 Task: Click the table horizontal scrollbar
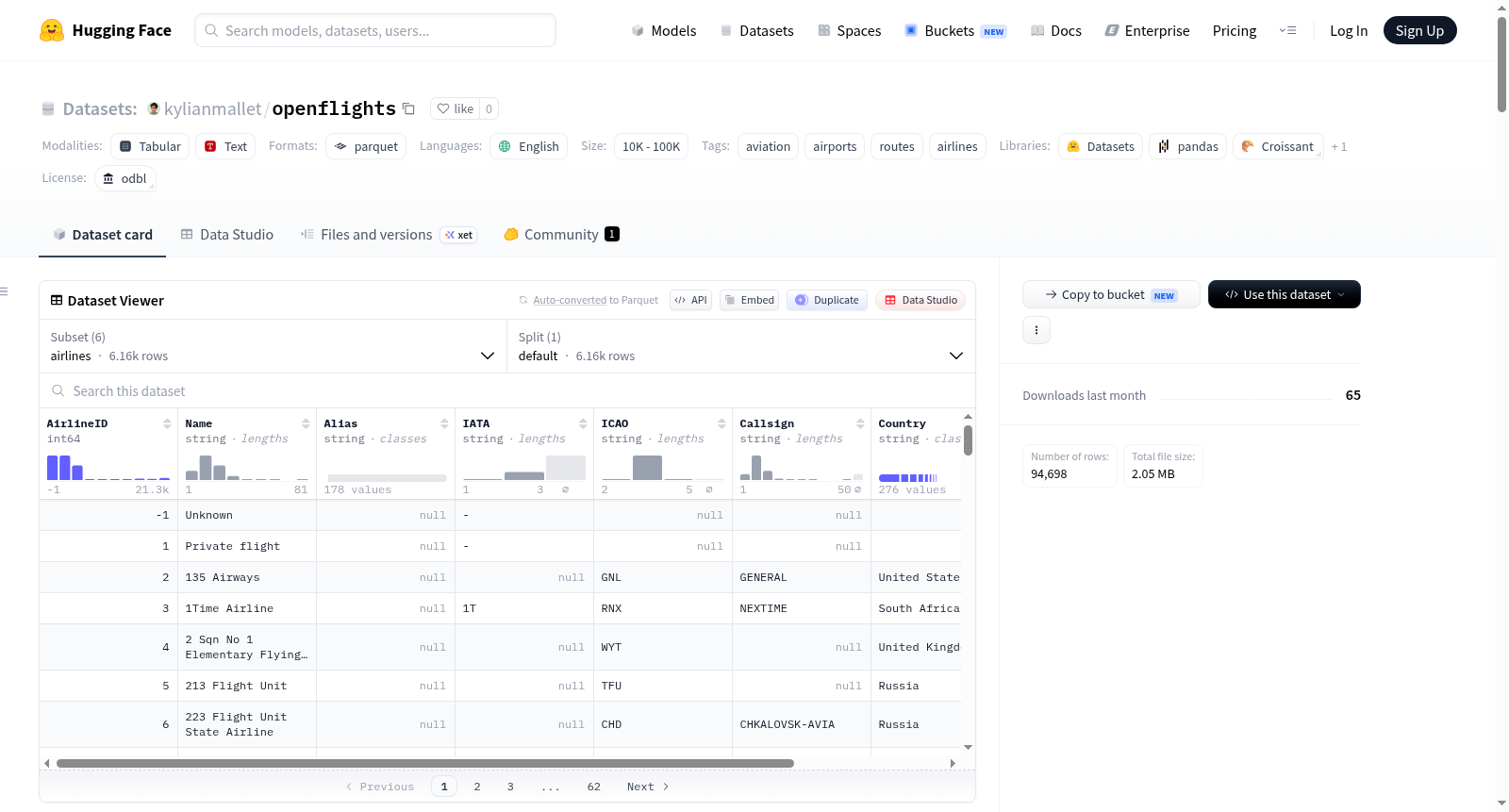tap(425, 763)
